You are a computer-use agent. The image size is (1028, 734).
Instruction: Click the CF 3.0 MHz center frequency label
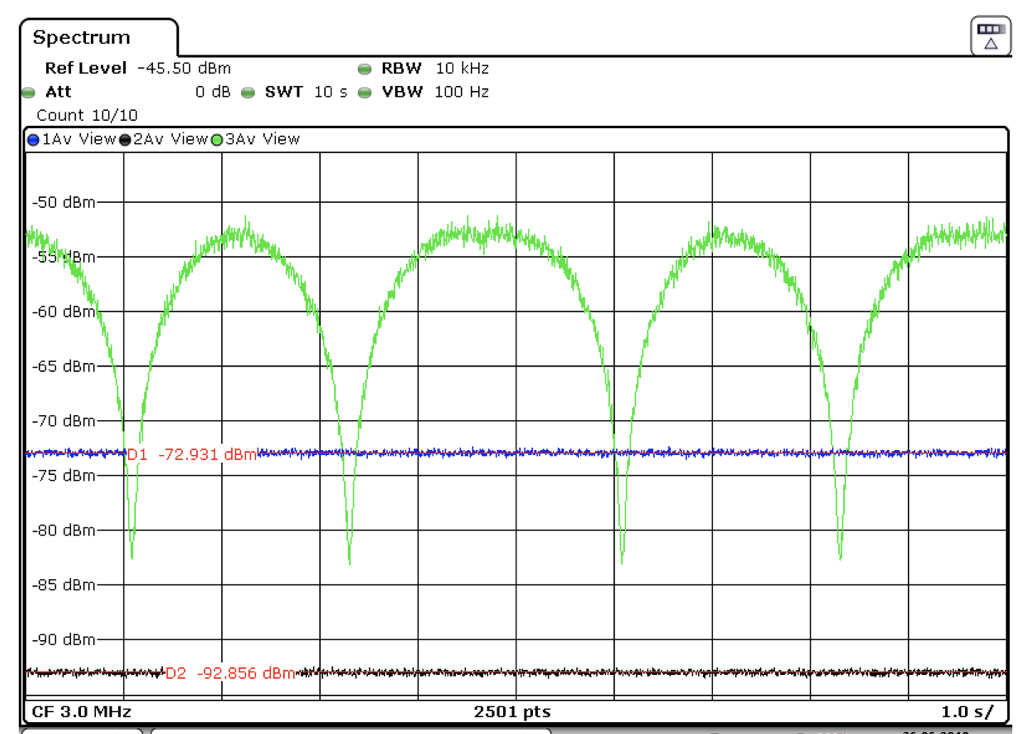pyautogui.click(x=81, y=712)
